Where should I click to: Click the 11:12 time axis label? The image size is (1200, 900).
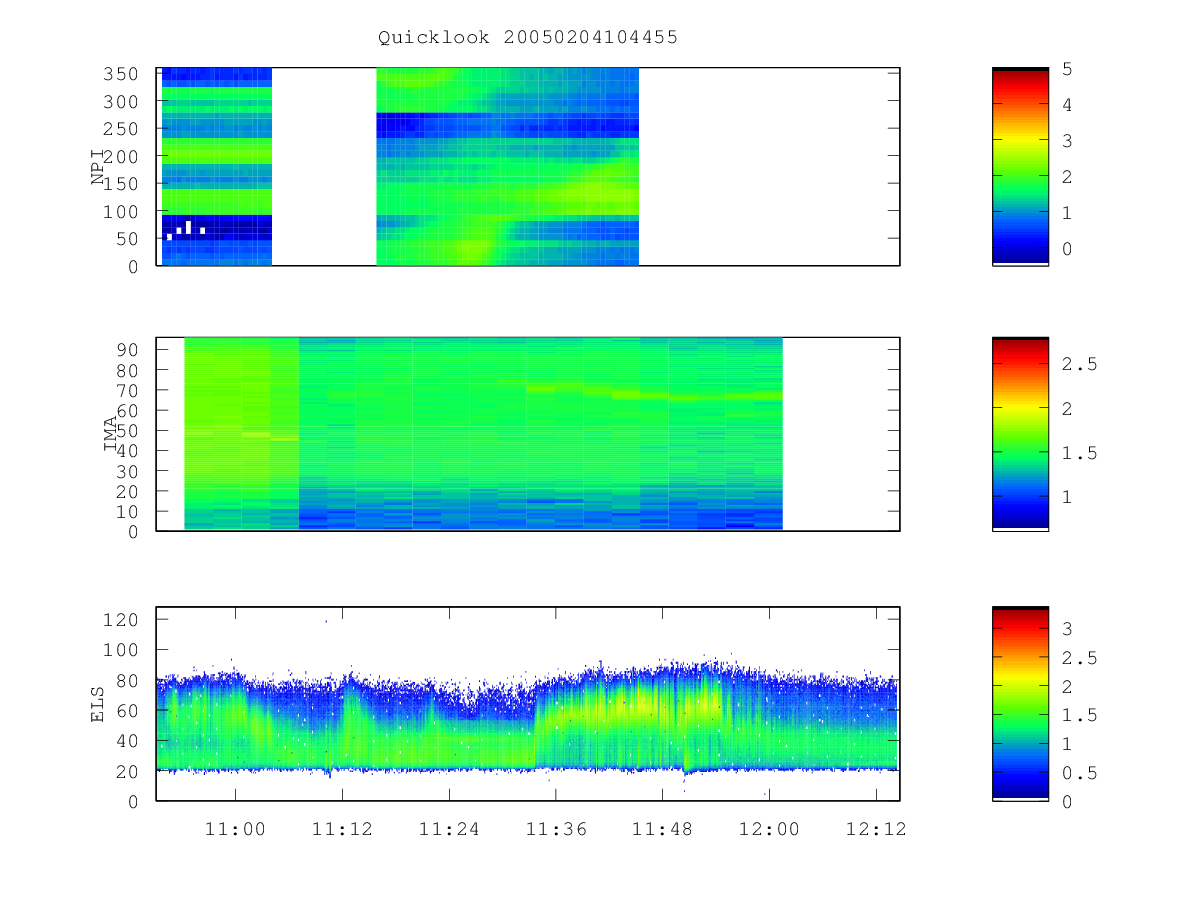342,828
